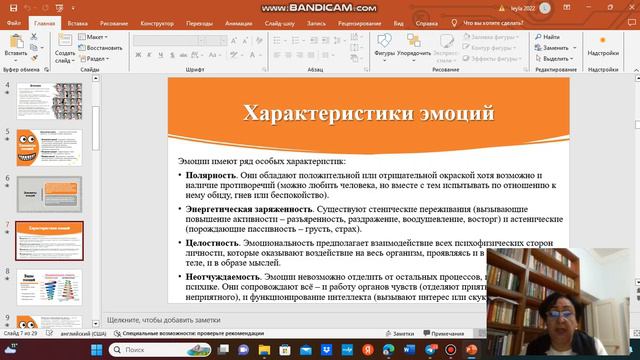Click Восстановить reset slide button

pyautogui.click(x=100, y=48)
